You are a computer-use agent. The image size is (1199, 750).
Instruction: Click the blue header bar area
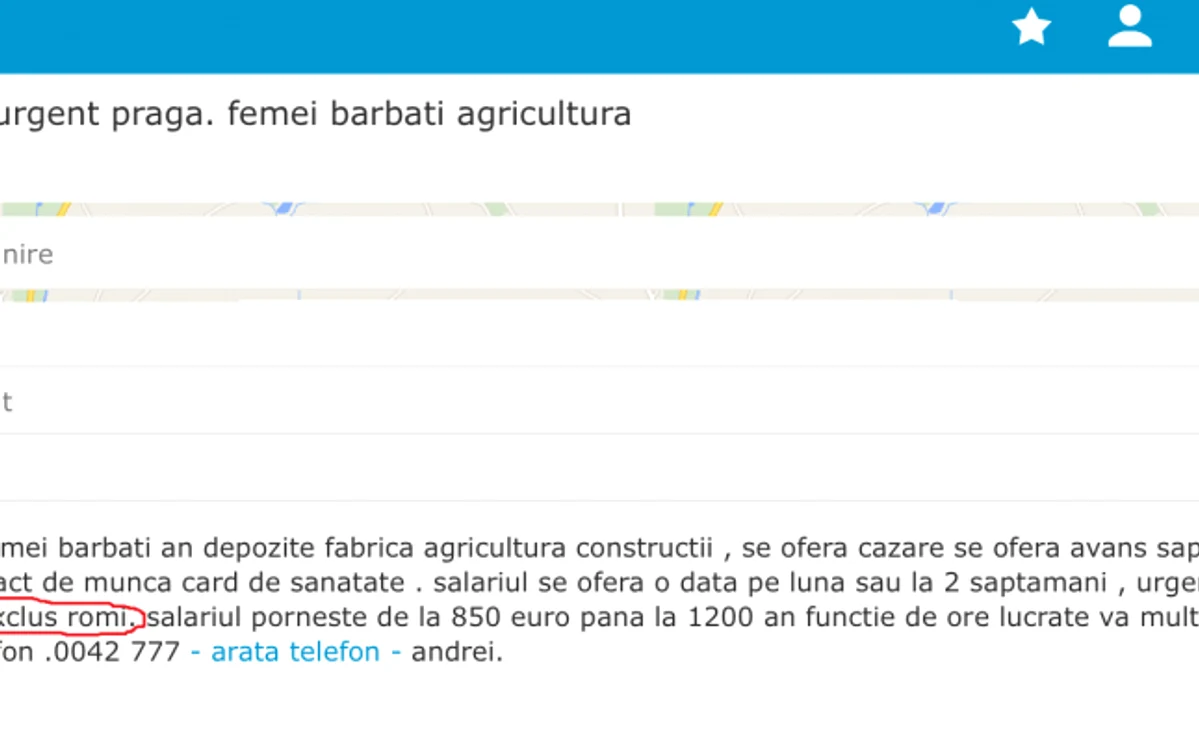pos(497,36)
